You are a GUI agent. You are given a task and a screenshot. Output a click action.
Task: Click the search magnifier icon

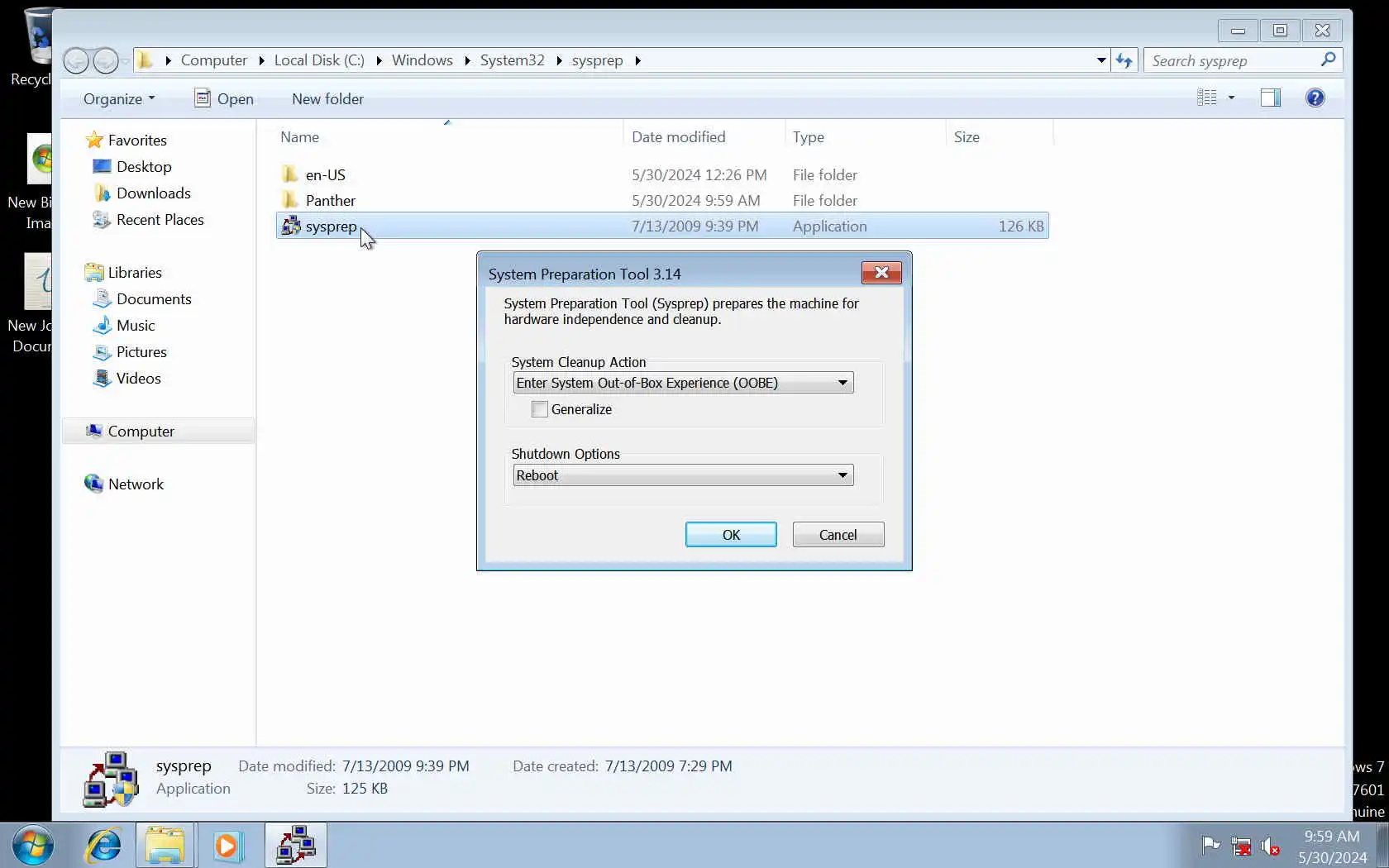[1328, 60]
